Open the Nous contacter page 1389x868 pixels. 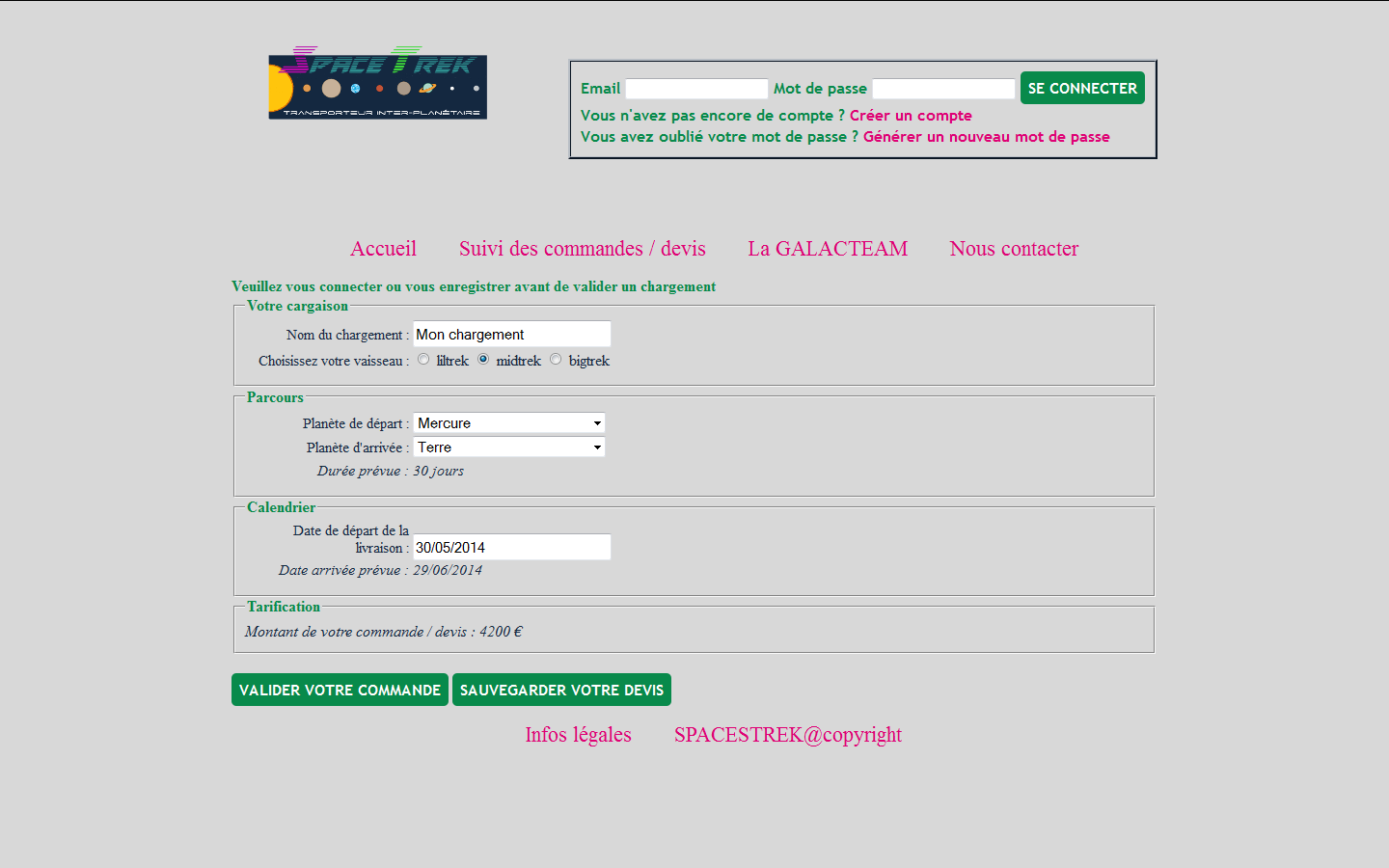[1014, 249]
